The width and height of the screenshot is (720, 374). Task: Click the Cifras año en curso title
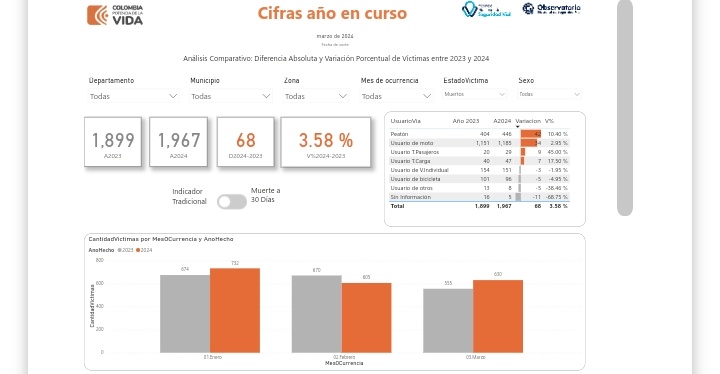[x=332, y=13]
